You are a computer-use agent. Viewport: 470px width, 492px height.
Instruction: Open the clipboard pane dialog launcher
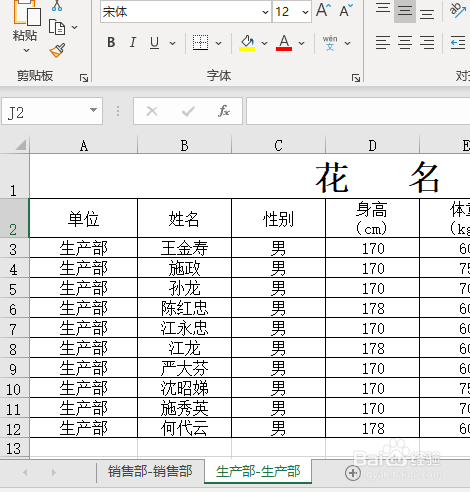pos(84,78)
